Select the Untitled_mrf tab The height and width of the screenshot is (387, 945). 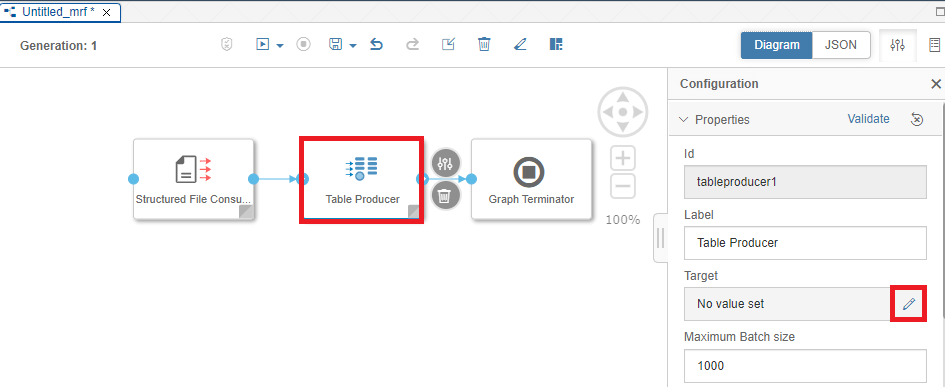point(59,11)
